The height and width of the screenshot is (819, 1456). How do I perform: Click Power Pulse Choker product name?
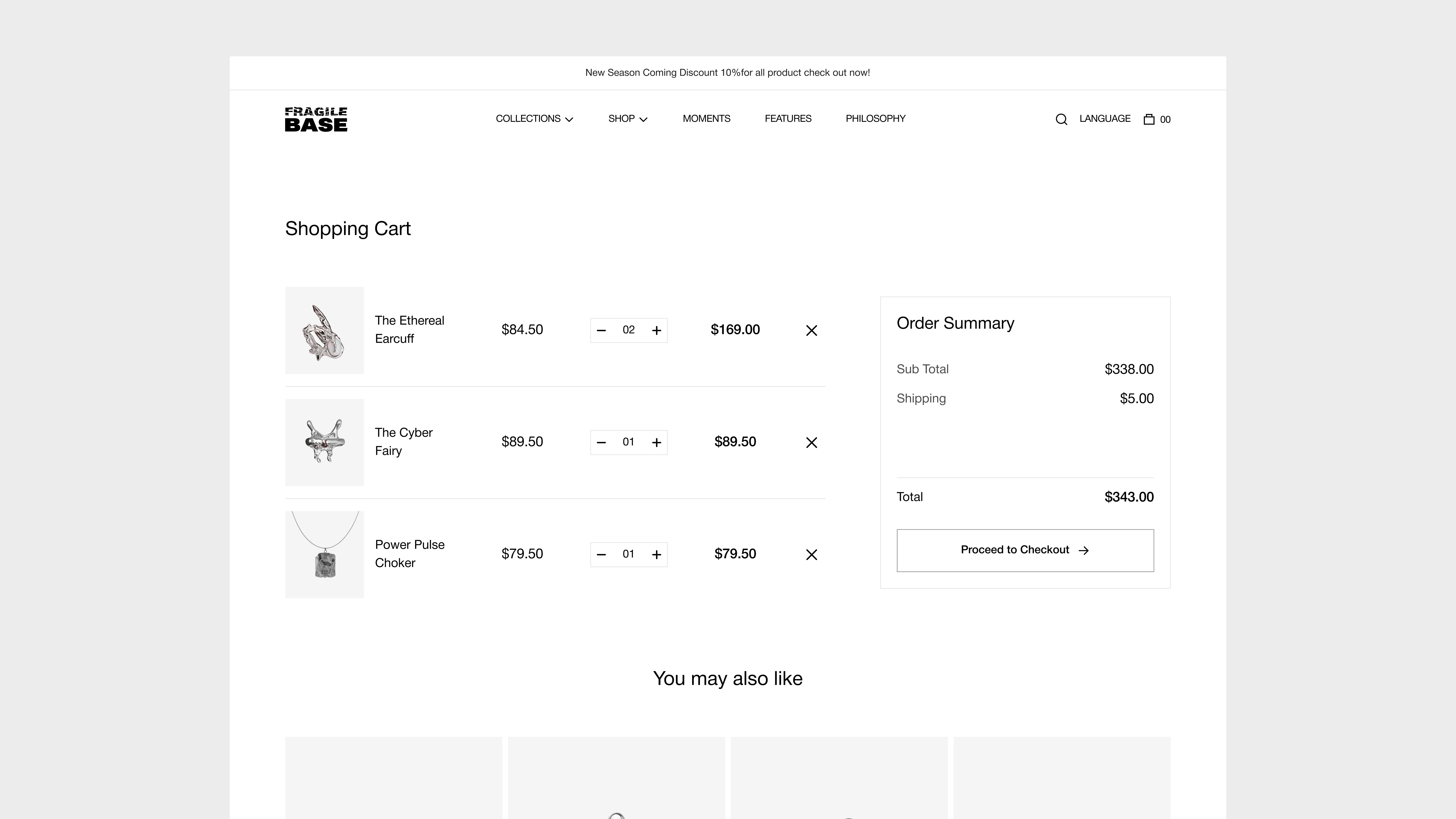pyautogui.click(x=409, y=553)
